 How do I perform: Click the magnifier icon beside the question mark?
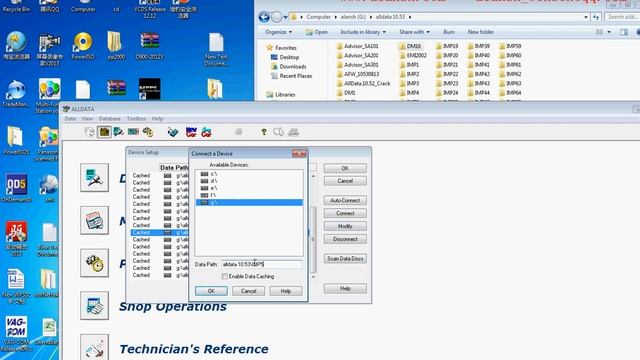tap(278, 132)
